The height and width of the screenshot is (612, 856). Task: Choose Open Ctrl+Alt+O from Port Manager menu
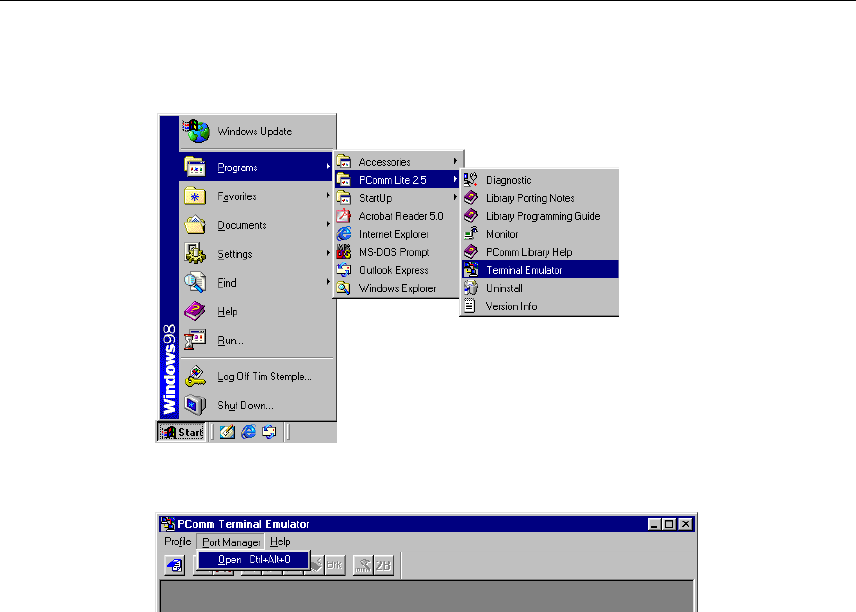click(254, 560)
